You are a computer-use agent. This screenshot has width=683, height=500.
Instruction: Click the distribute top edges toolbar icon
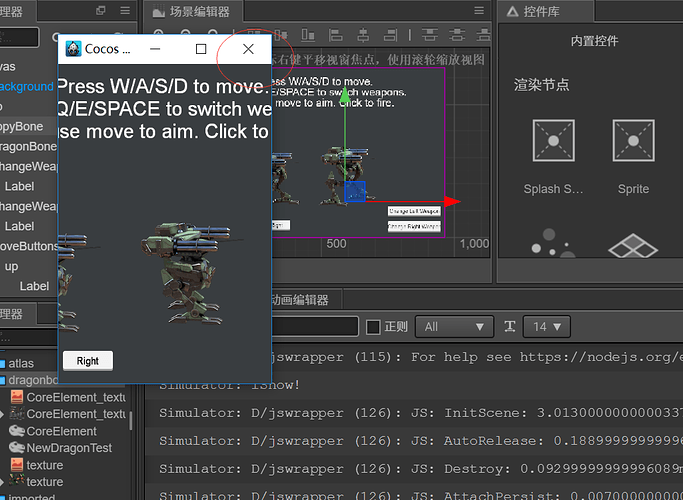[429, 35]
